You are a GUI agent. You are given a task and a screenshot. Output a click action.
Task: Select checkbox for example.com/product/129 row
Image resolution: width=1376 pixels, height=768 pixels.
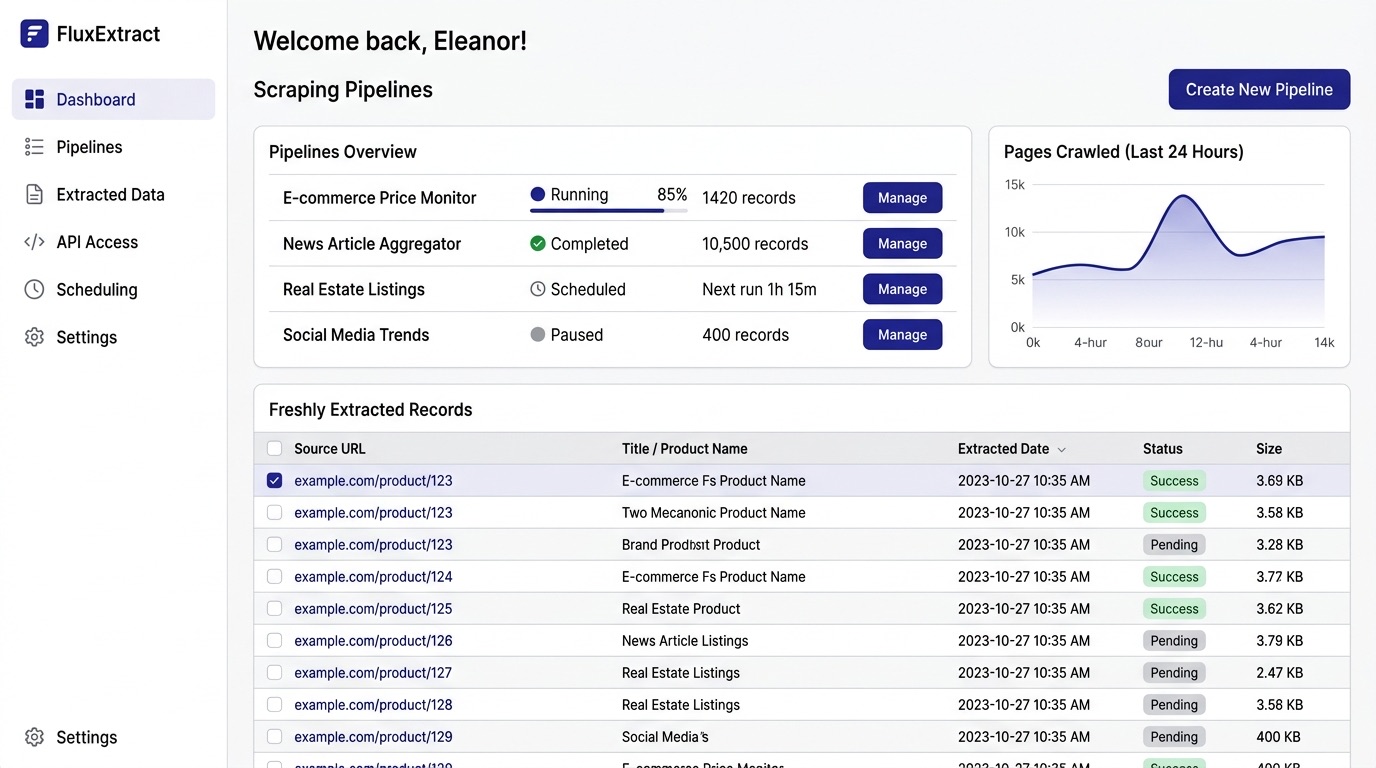(275, 737)
